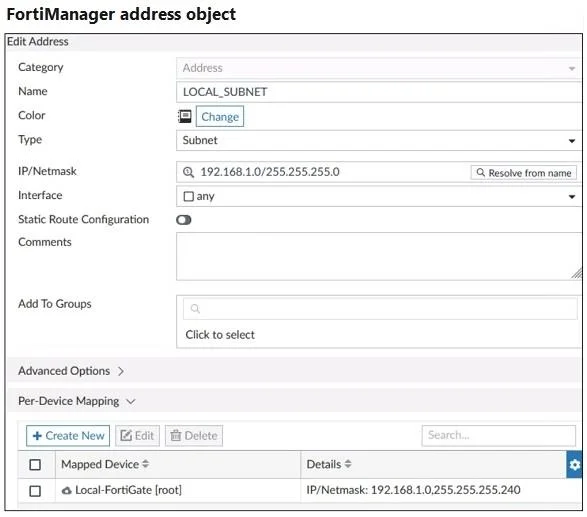Click the comments box resize handle

(577, 274)
